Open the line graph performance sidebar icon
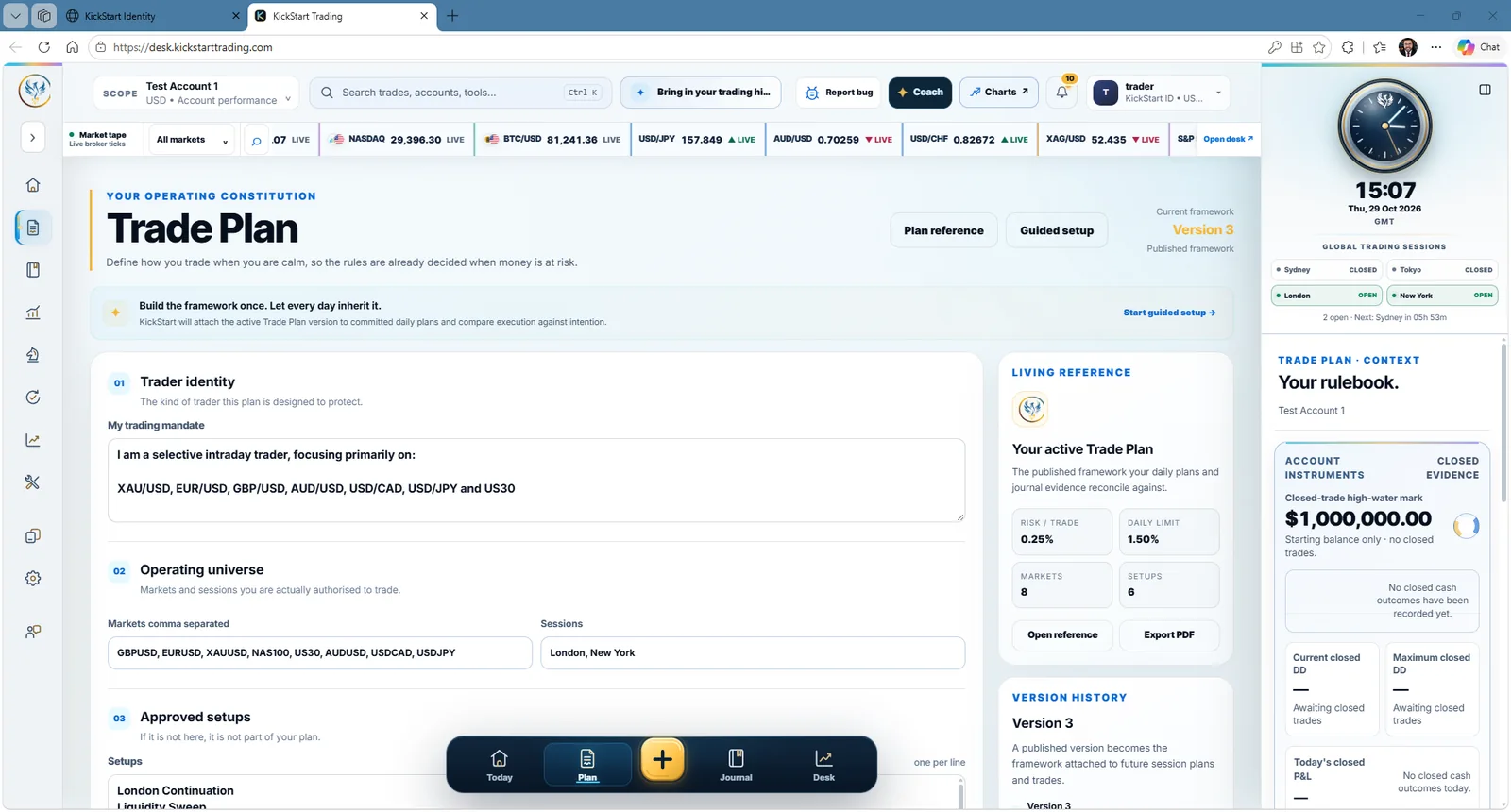The image size is (1511, 812). coord(33,440)
